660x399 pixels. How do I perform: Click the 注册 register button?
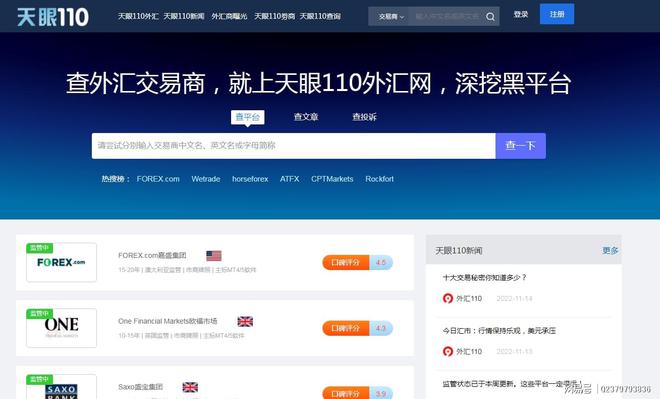(557, 14)
